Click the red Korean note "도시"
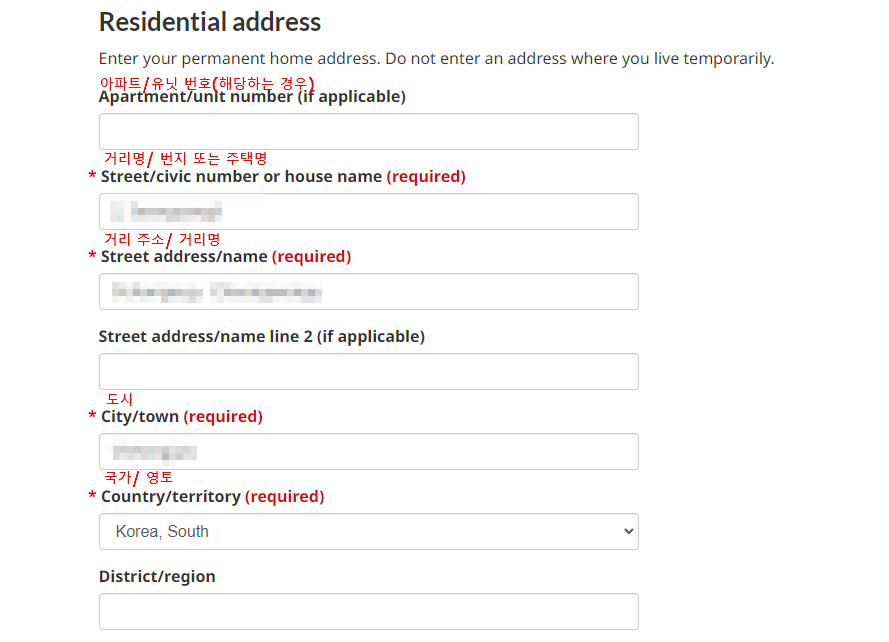The width and height of the screenshot is (889, 642). [x=120, y=399]
